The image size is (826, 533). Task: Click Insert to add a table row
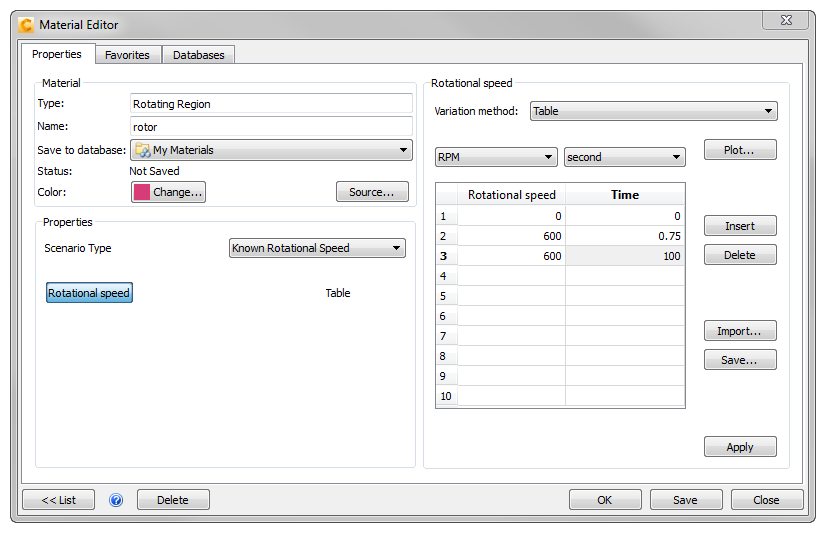740,226
